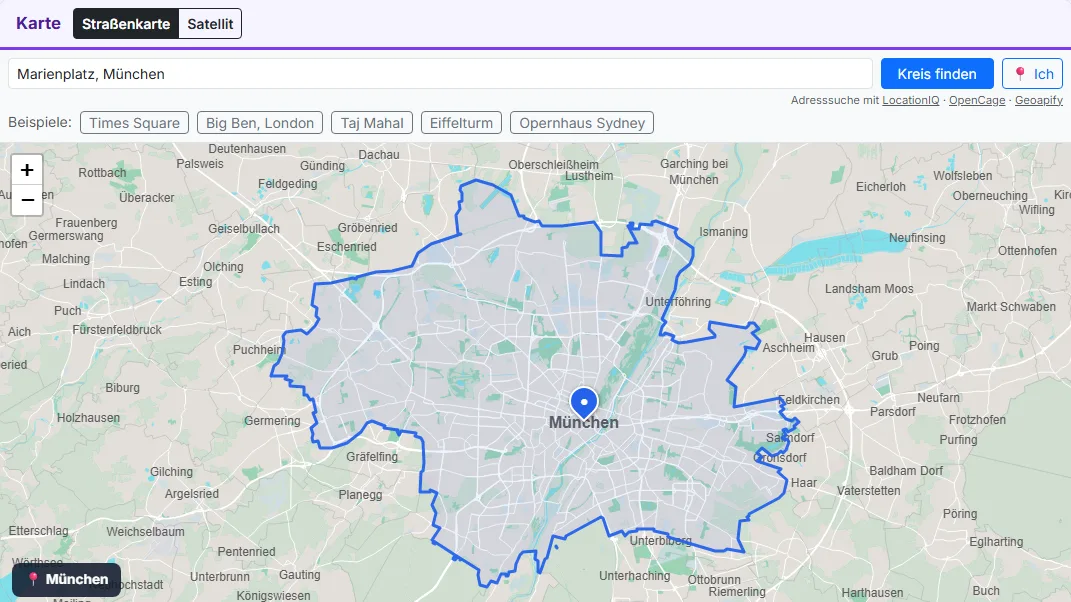Click the Unterhaching map label
Image resolution: width=1071 pixels, height=602 pixels.
pyautogui.click(x=635, y=576)
